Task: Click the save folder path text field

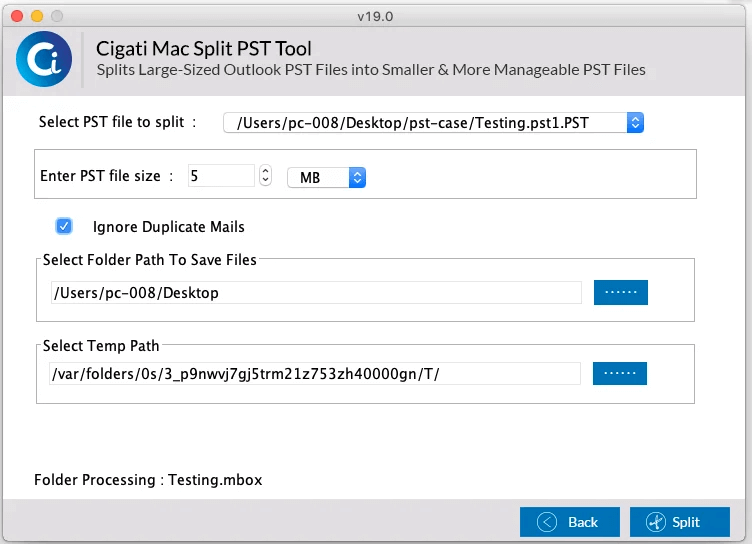Action: pyautogui.click(x=316, y=293)
